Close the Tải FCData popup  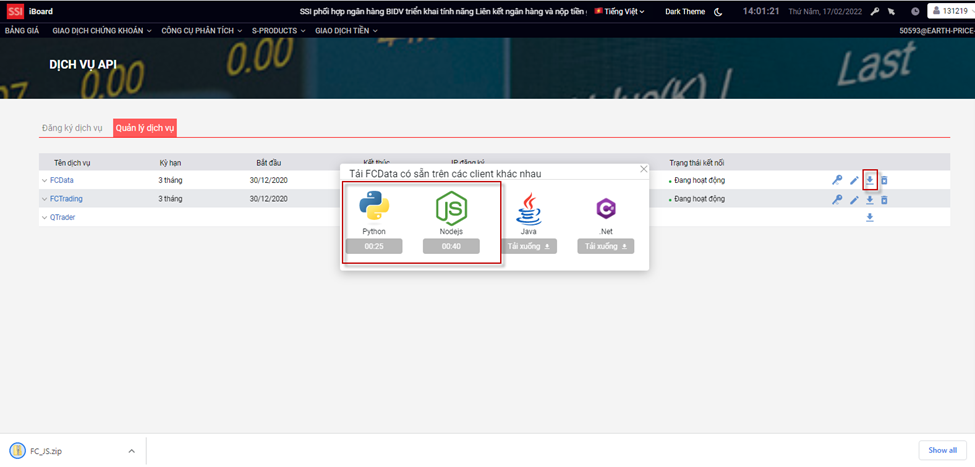644,169
